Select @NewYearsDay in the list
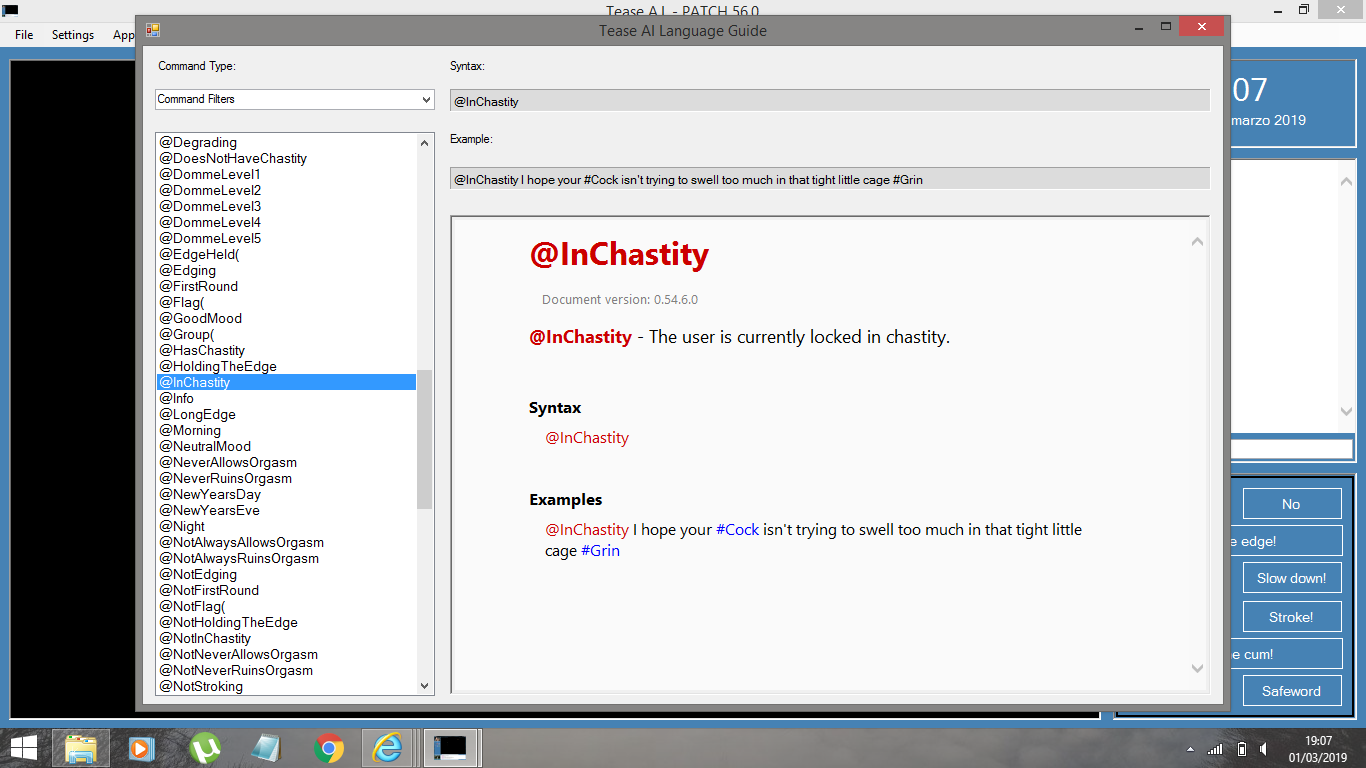The width and height of the screenshot is (1366, 768). coord(286,494)
